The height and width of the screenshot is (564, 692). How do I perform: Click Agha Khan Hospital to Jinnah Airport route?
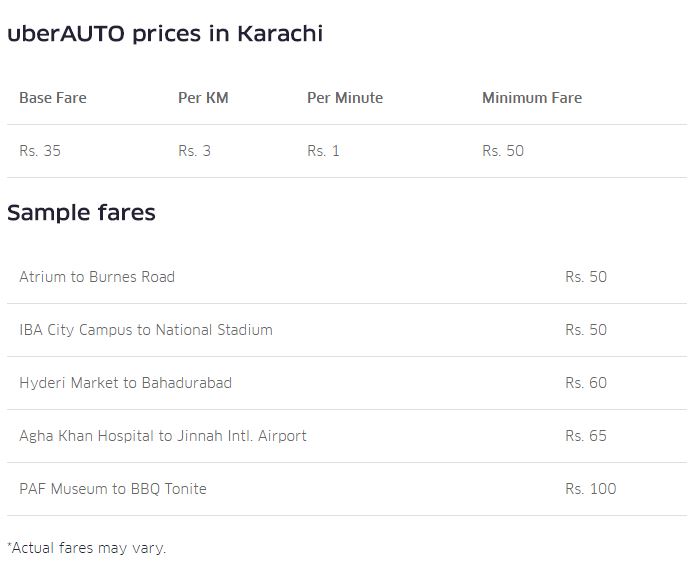(163, 436)
